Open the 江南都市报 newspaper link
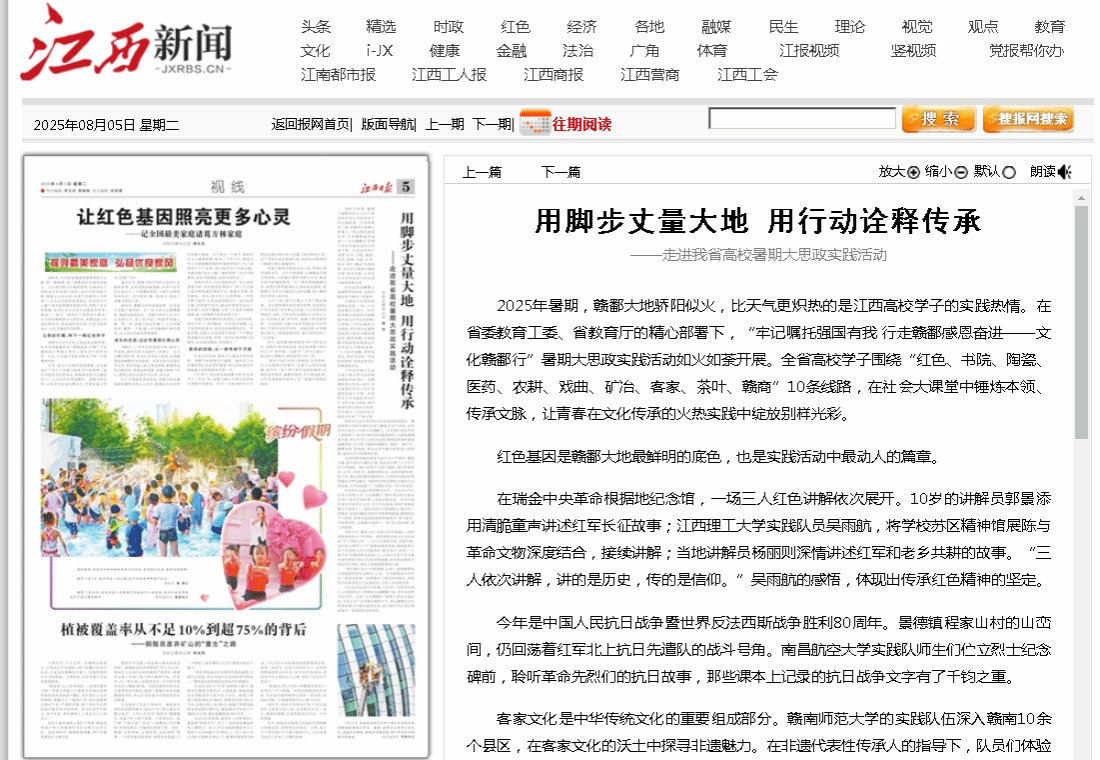Image resolution: width=1100 pixels, height=760 pixels. [338, 74]
